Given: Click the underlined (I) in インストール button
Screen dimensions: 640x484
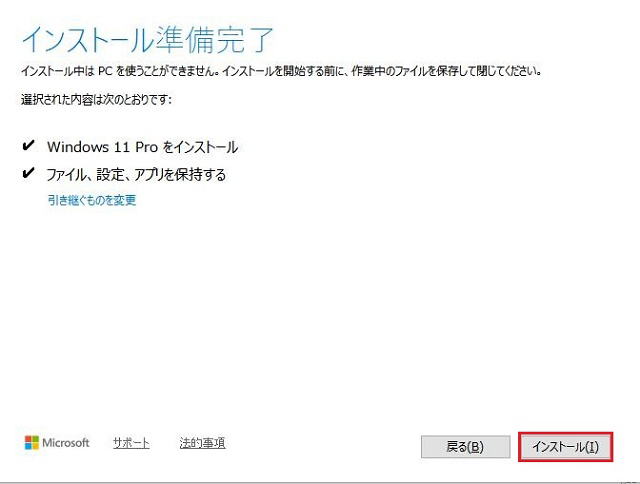Looking at the screenshot, I should [x=592, y=447].
